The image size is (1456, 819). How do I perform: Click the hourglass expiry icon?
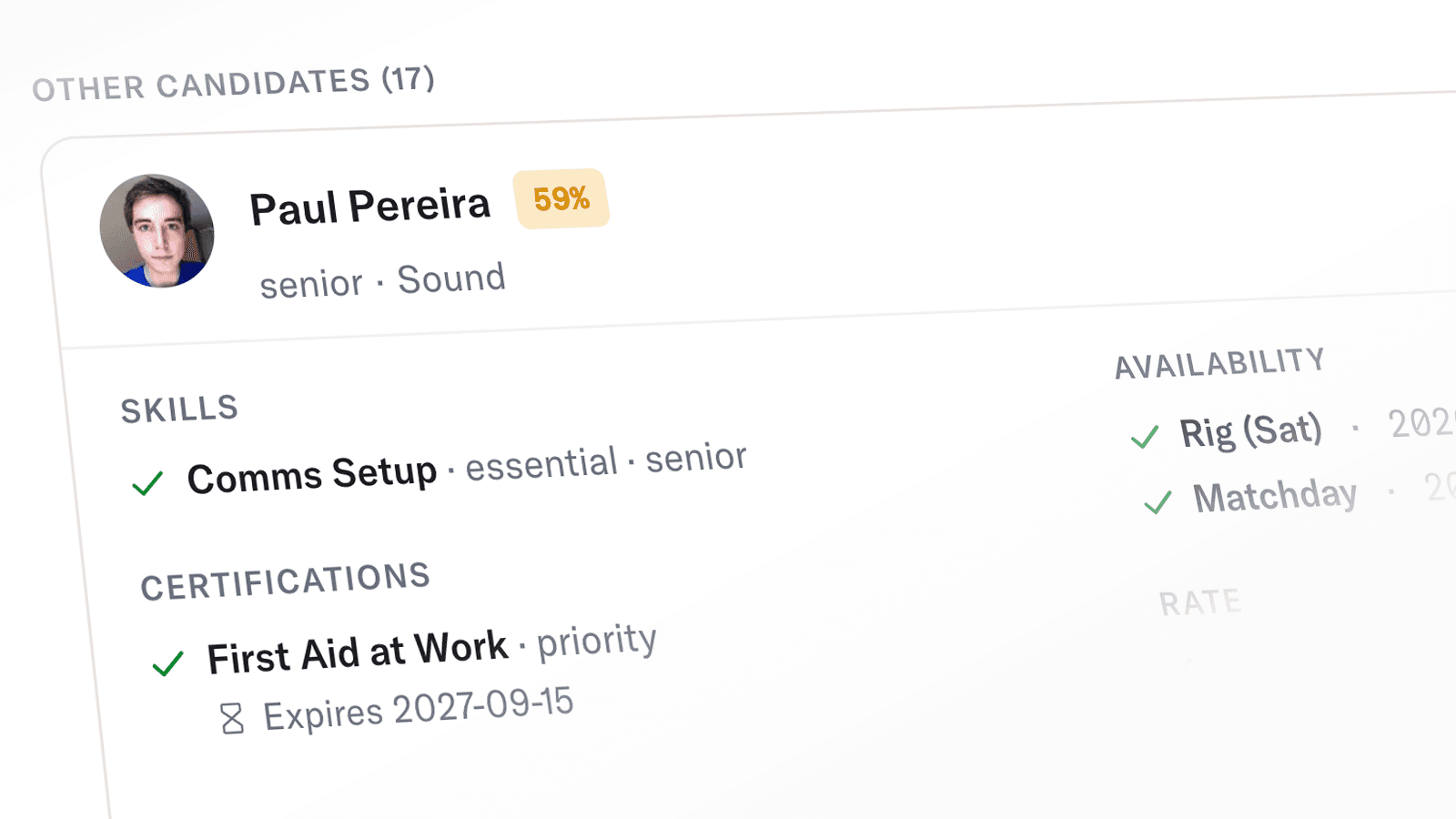click(x=232, y=718)
